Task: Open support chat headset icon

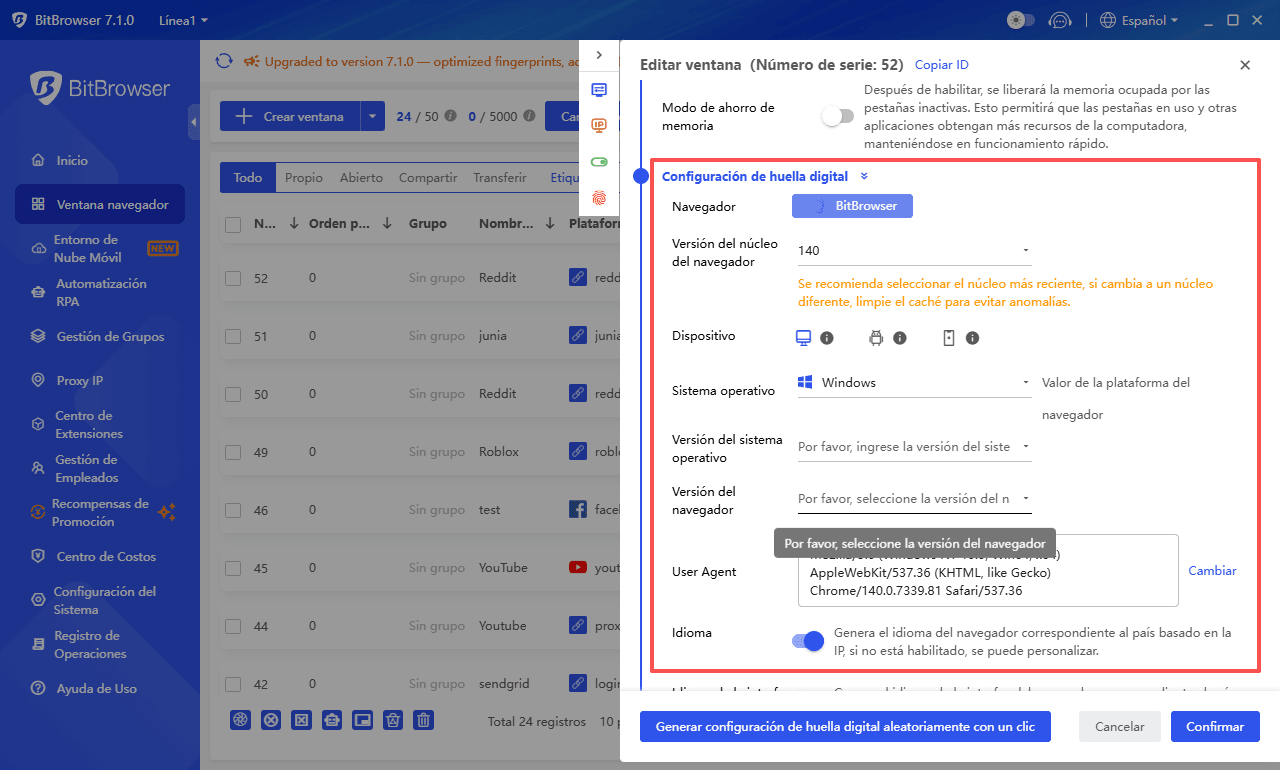Action: click(1062, 20)
